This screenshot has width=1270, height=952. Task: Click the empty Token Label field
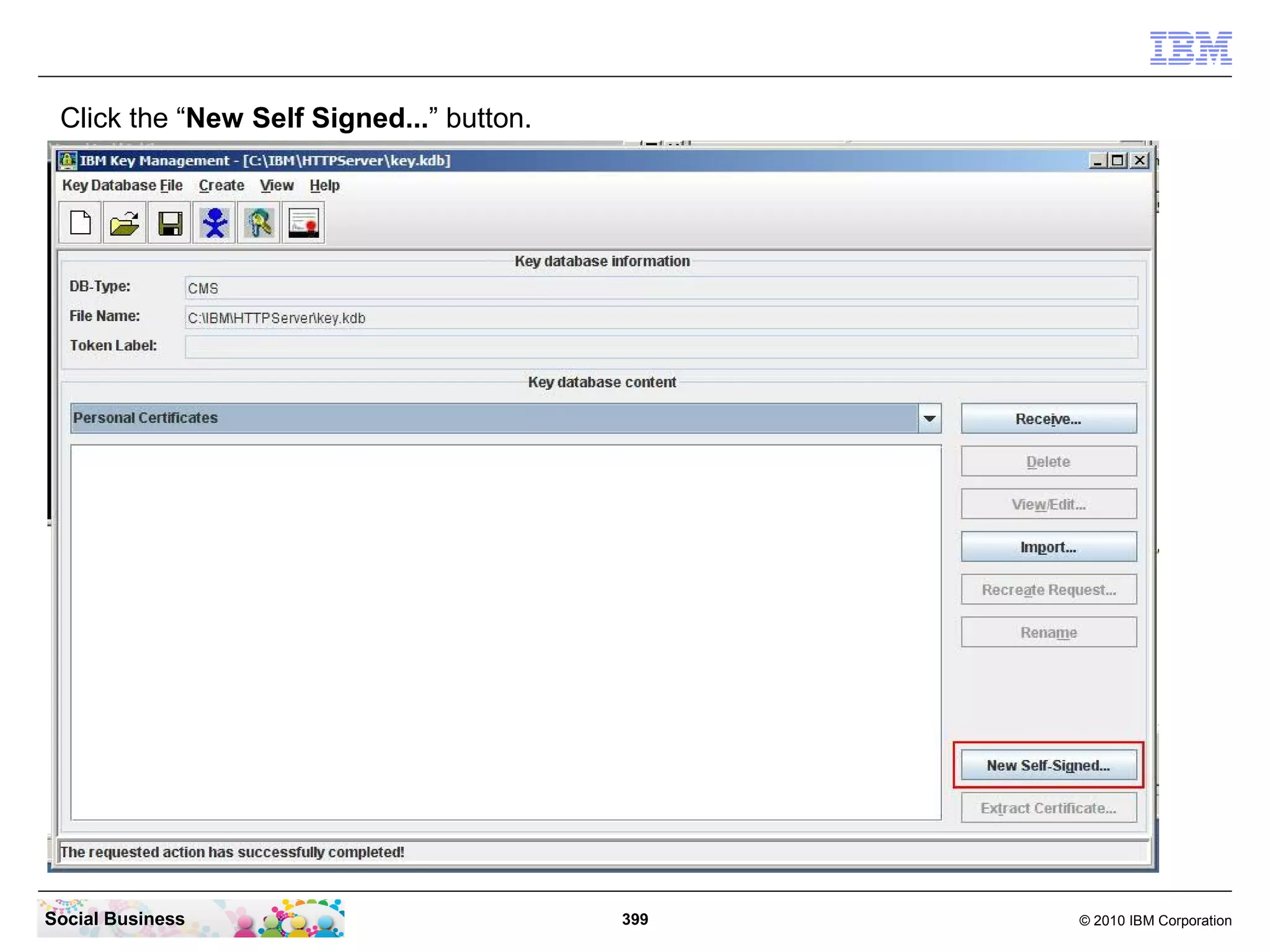661,347
